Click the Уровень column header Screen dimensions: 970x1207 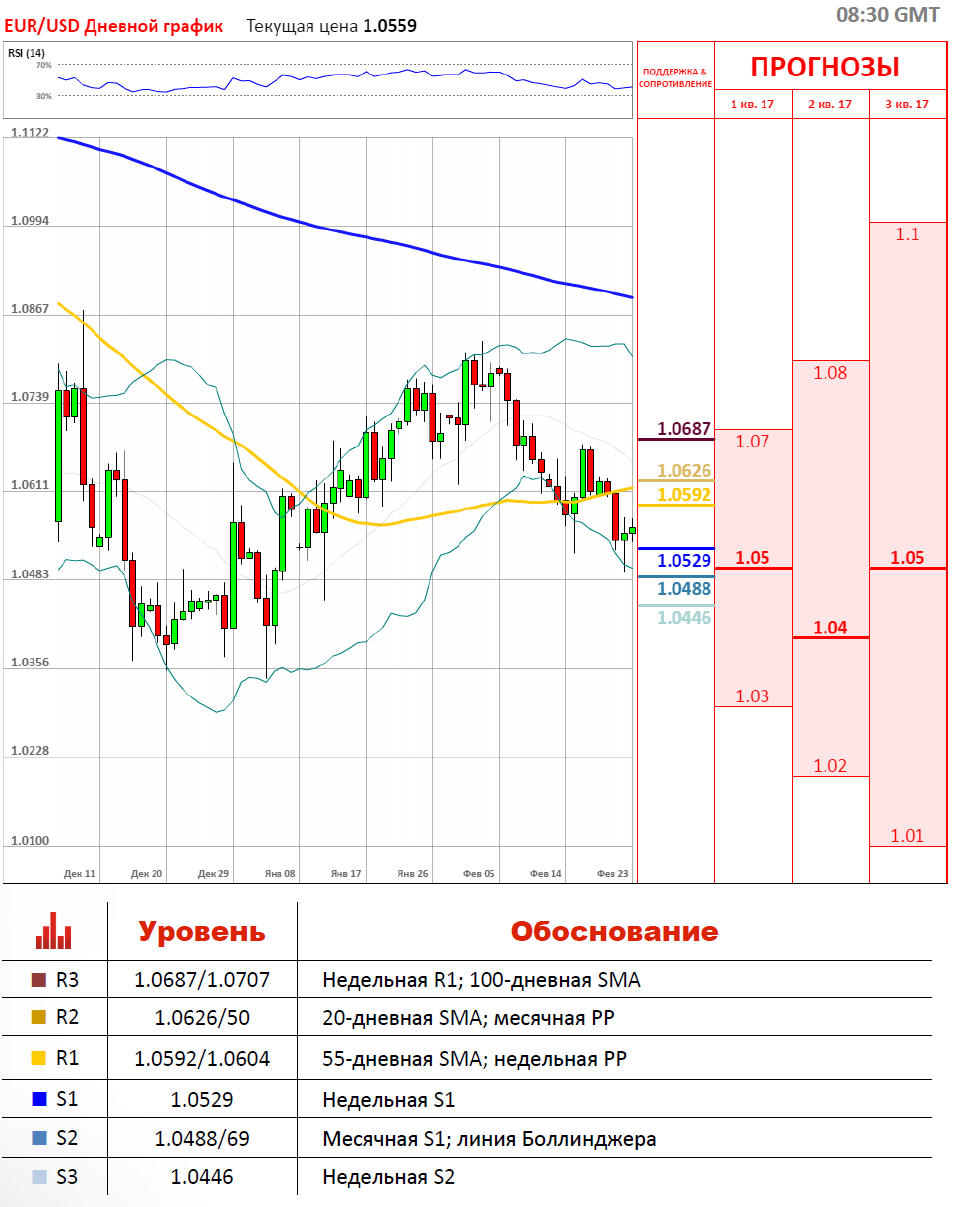point(201,931)
